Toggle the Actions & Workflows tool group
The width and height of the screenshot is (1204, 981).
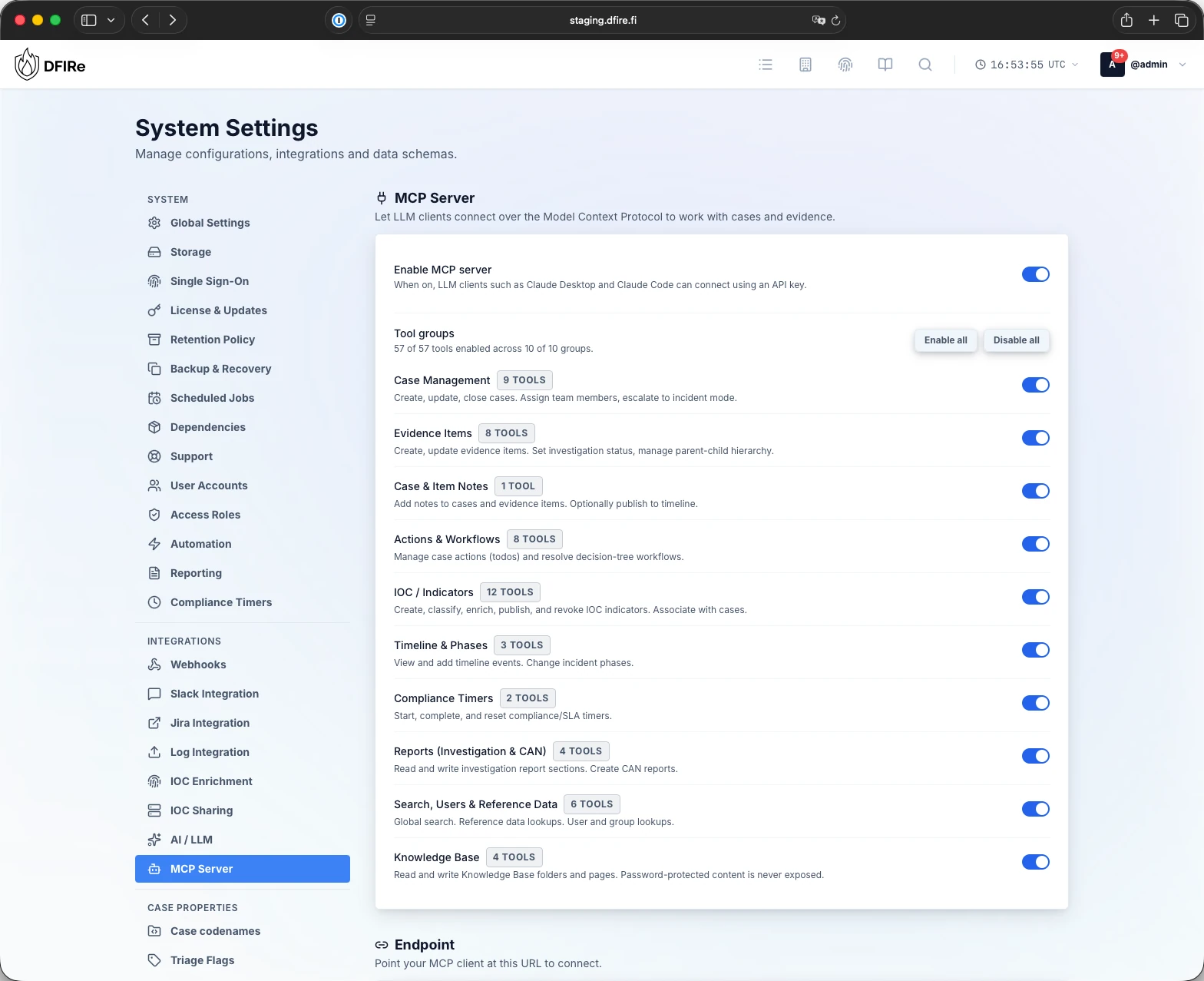[1036, 544]
